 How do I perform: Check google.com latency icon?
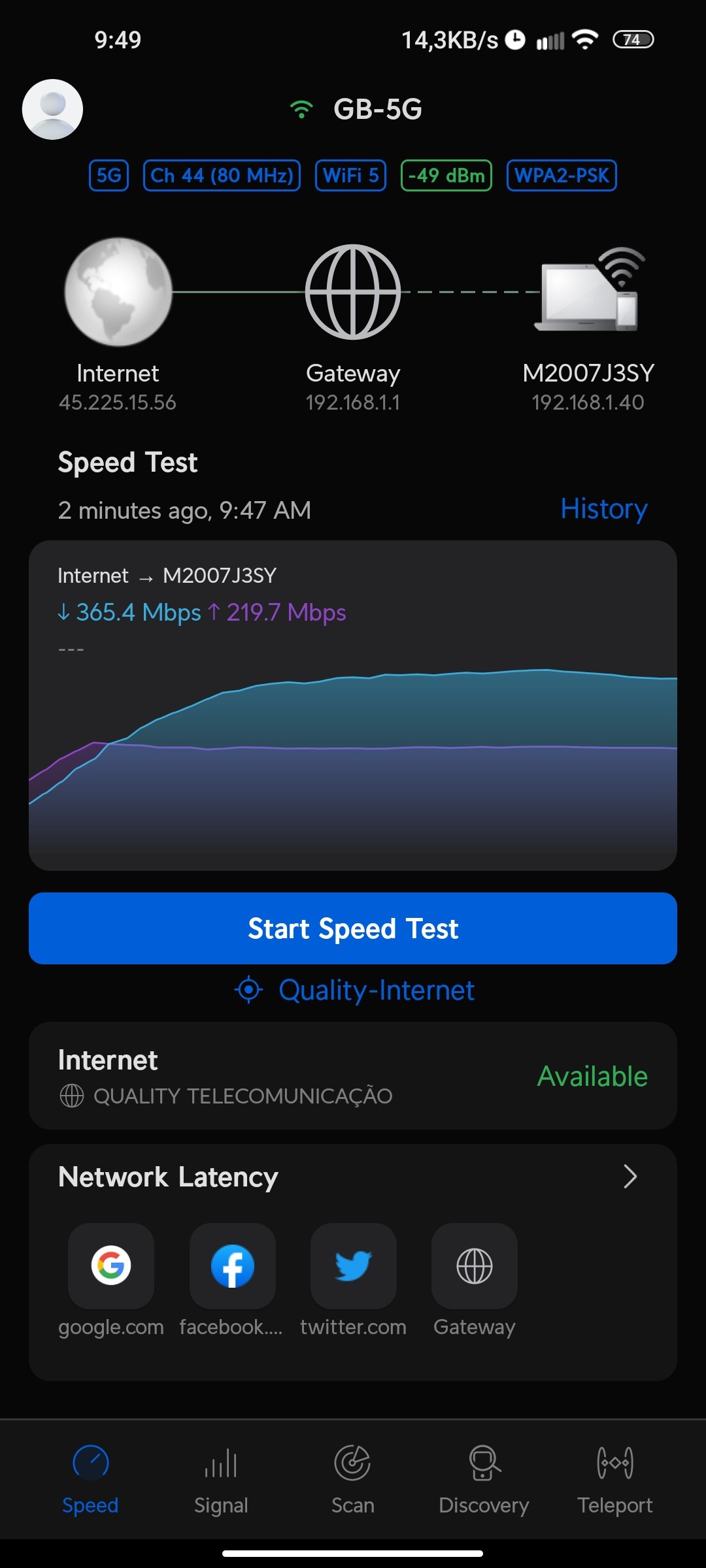point(111,1266)
